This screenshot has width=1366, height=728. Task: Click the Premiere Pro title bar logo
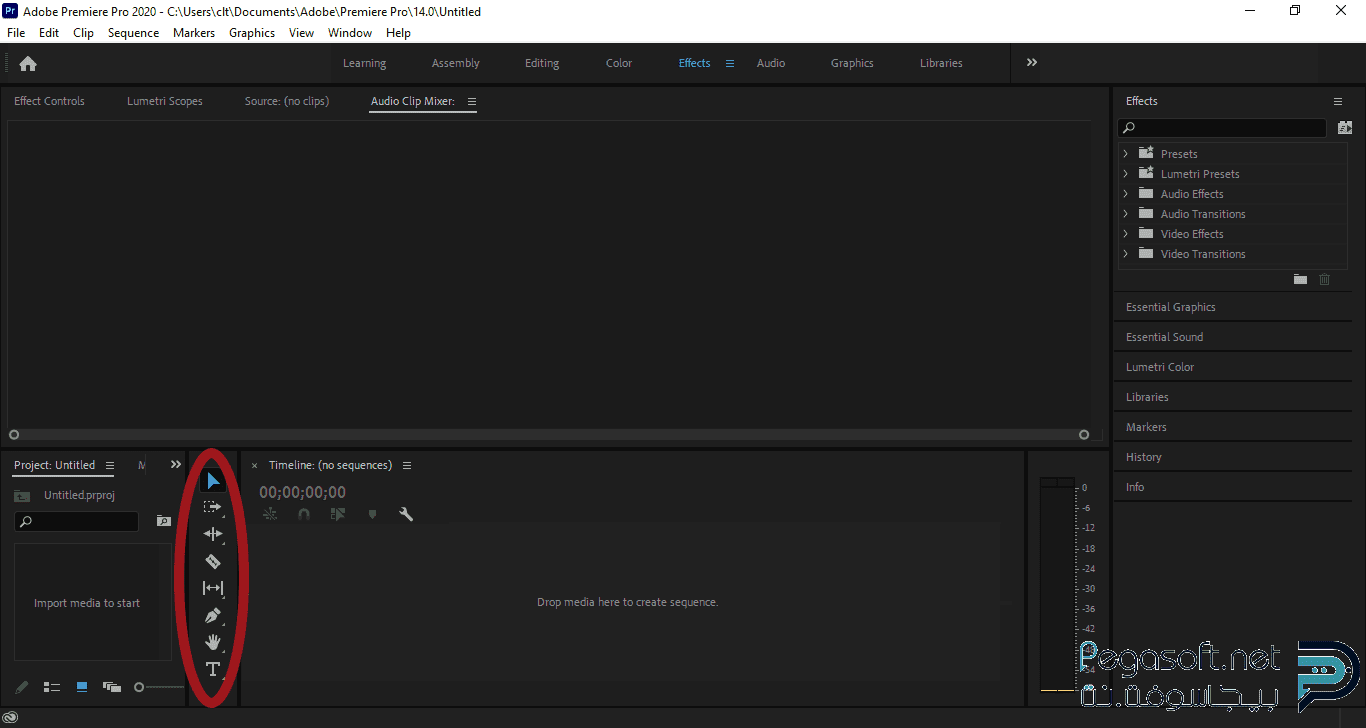10,11
